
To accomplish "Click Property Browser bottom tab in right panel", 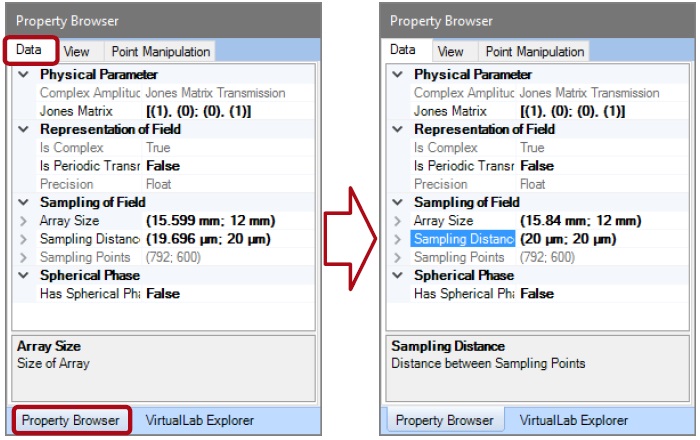I will [441, 420].
